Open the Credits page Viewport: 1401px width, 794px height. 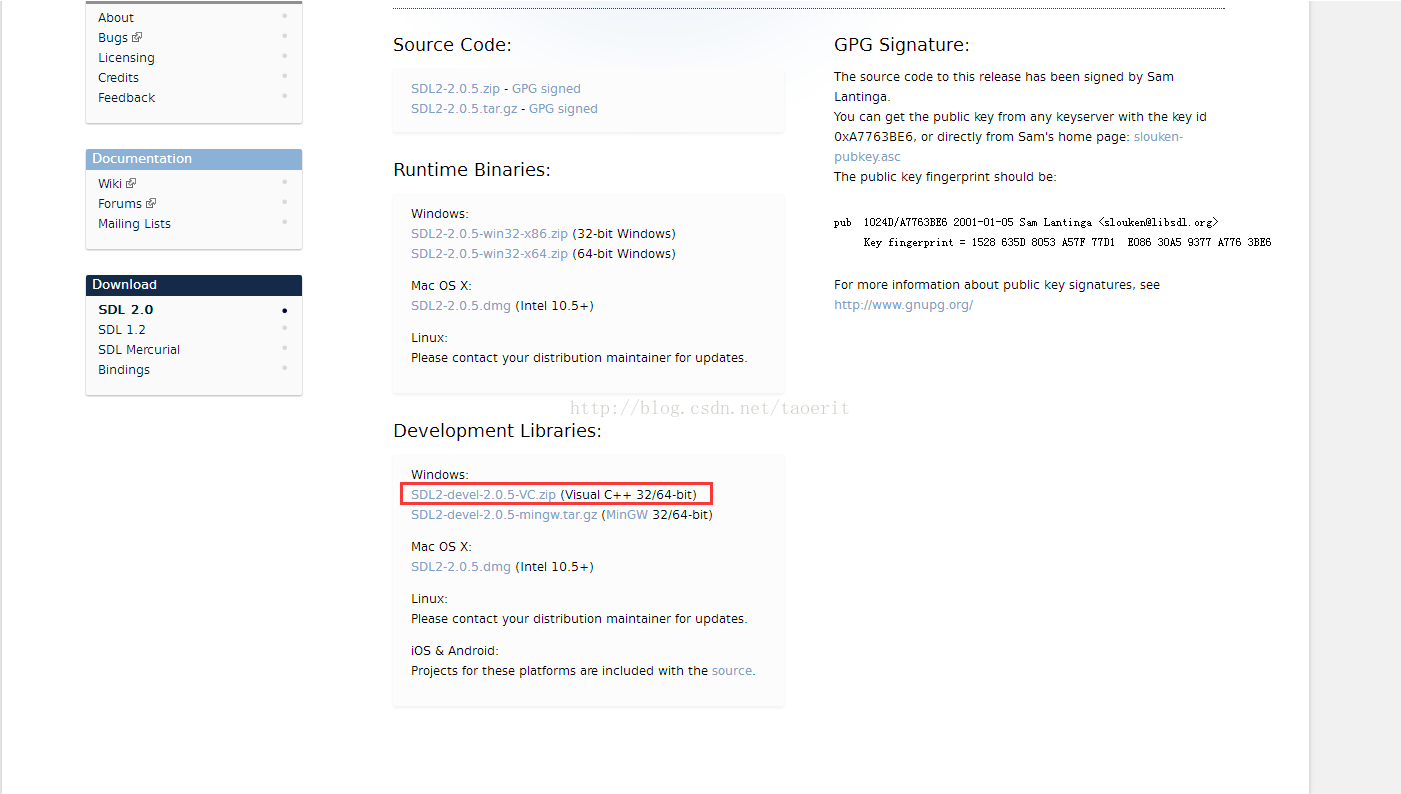tap(118, 77)
